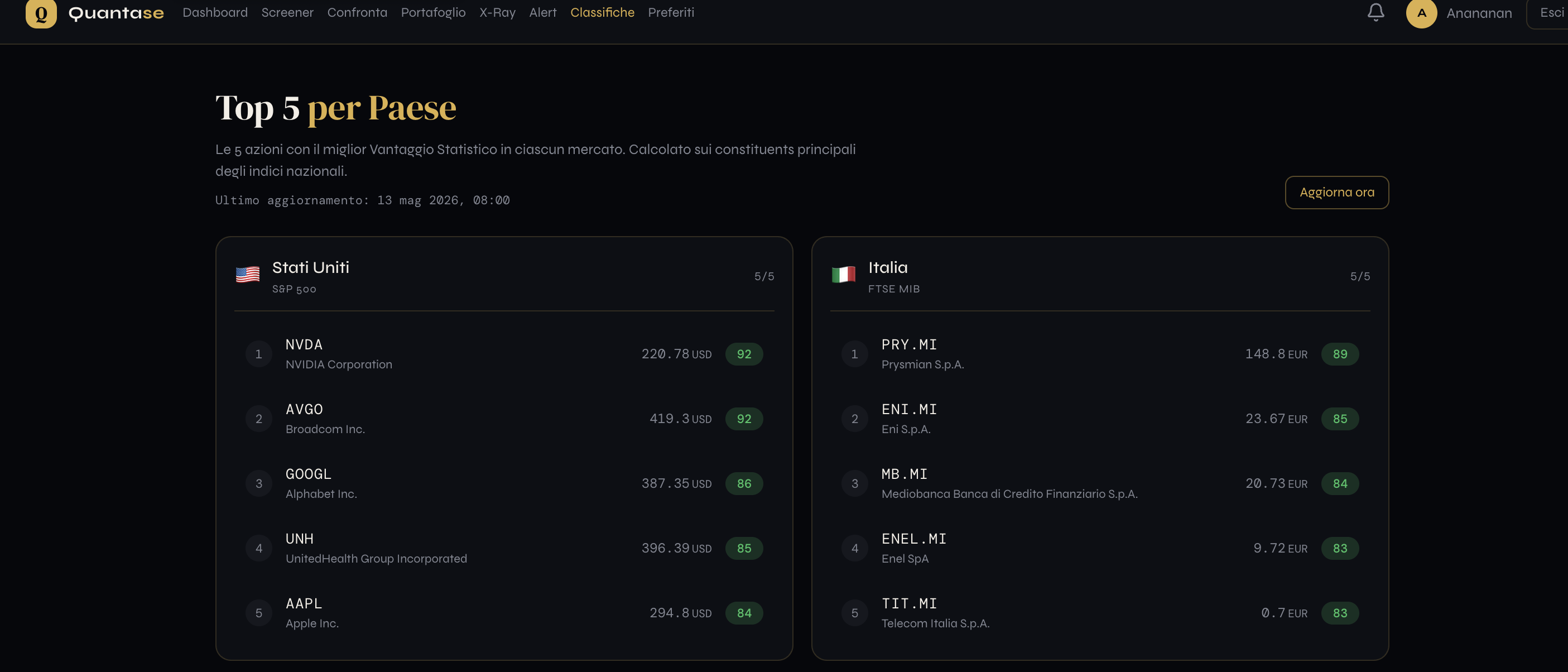Viewport: 1568px width, 672px height.
Task: Click the rank 1 circle beside NVDA
Action: point(259,354)
